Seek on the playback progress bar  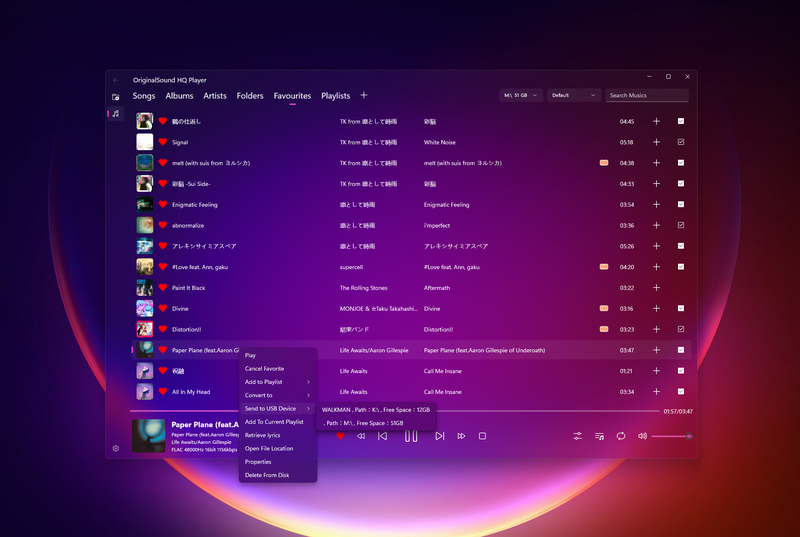pos(394,411)
